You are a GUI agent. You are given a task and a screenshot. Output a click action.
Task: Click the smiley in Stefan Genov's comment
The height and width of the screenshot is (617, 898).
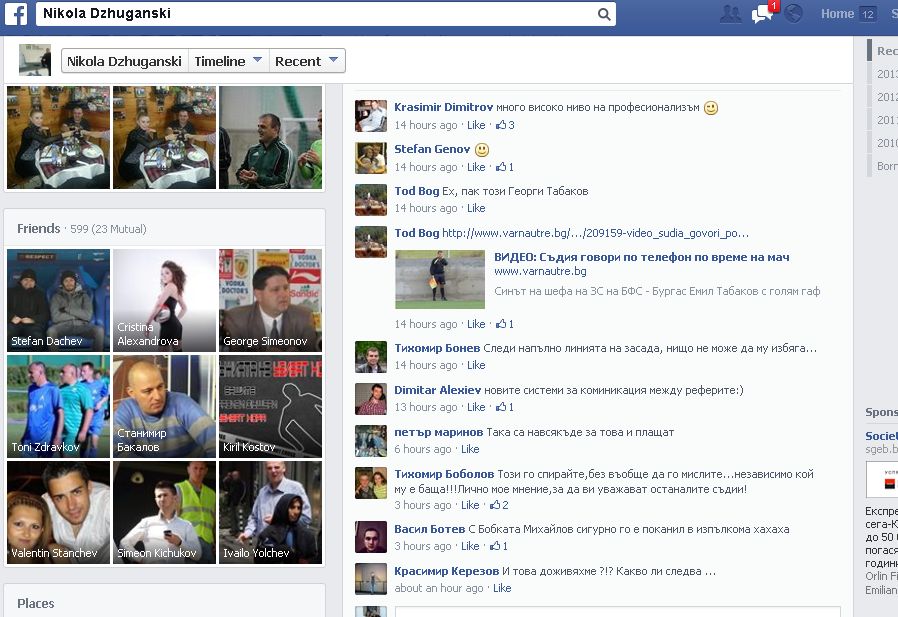point(482,150)
